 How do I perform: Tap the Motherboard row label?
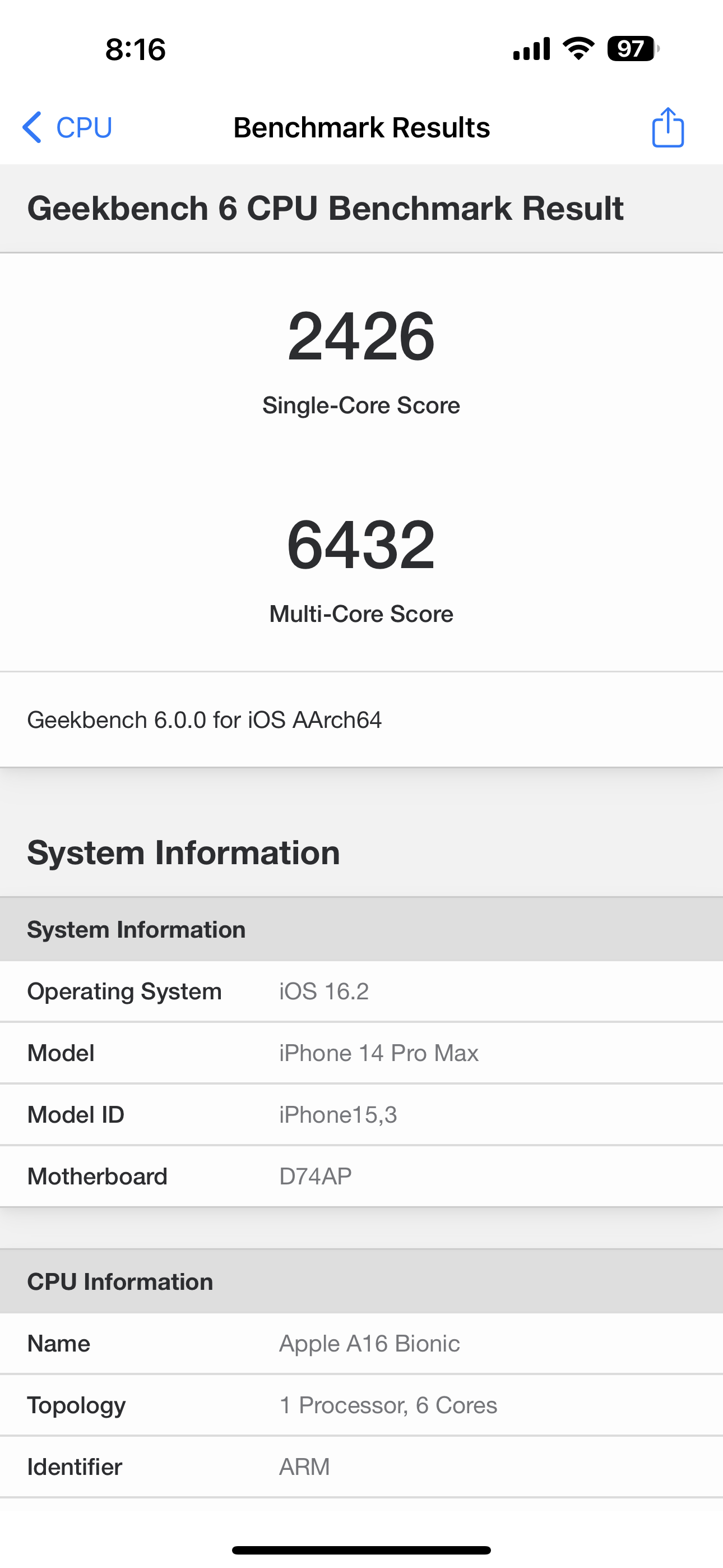coord(98,1176)
